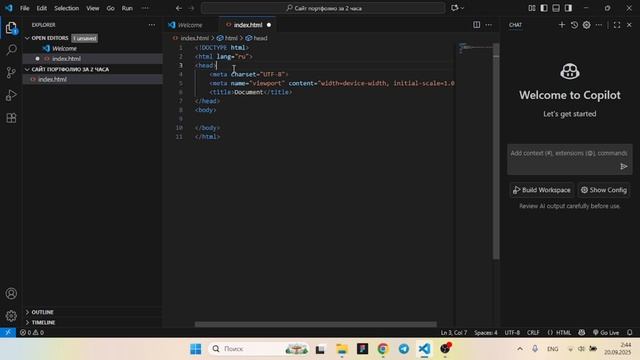Show errors and warnings count panel

32,332
